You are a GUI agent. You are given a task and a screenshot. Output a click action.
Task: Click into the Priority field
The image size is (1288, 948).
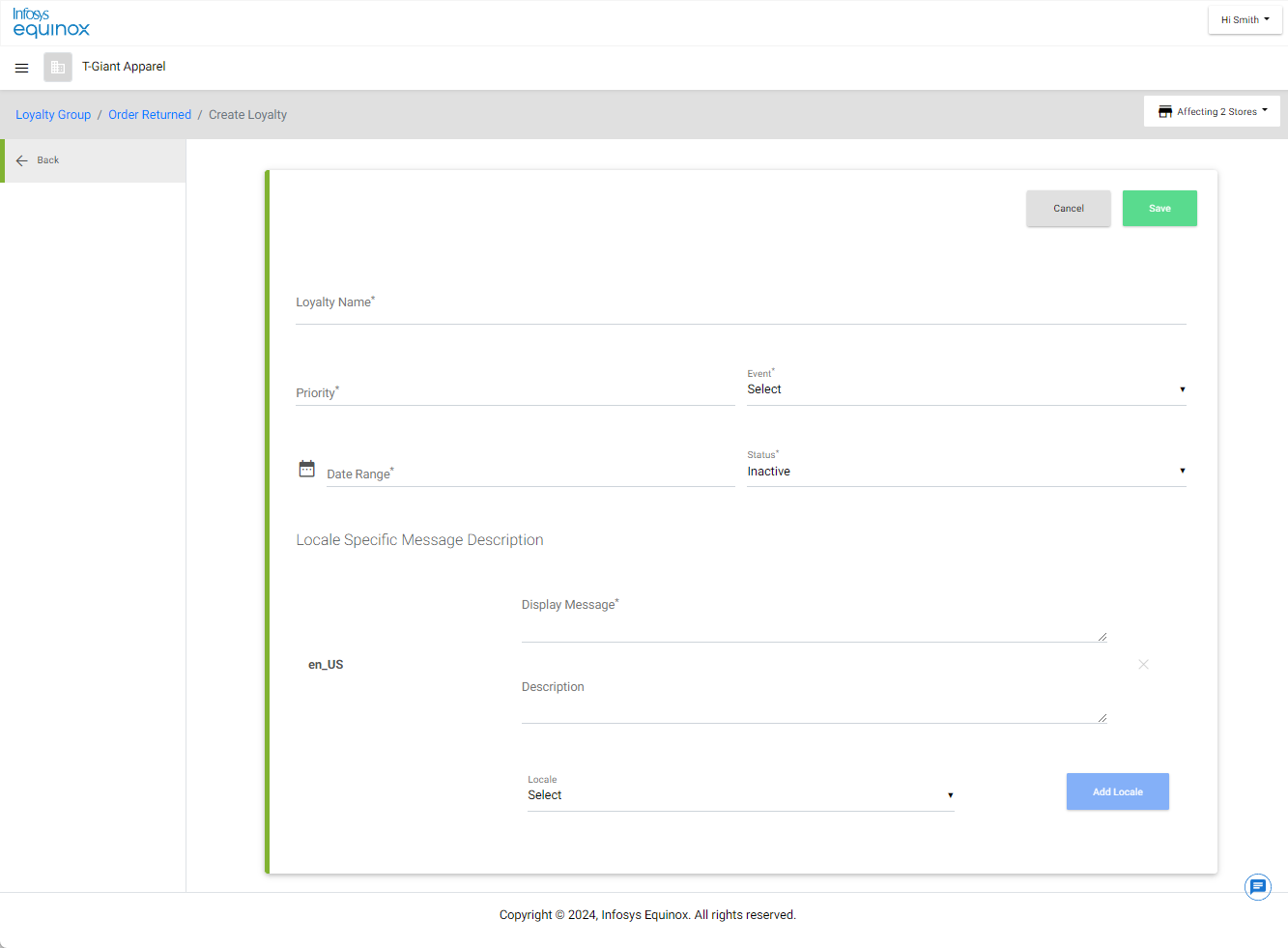click(514, 392)
